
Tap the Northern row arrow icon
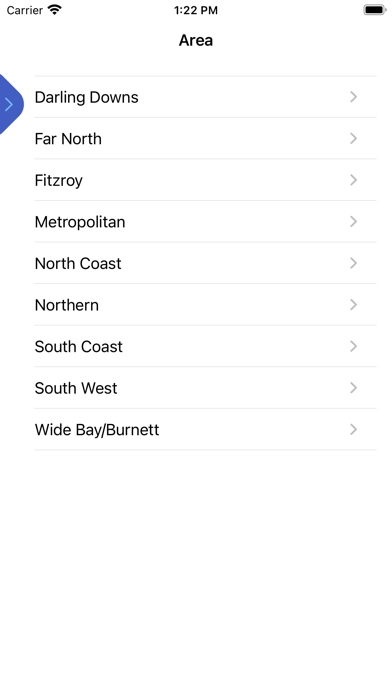pos(353,304)
